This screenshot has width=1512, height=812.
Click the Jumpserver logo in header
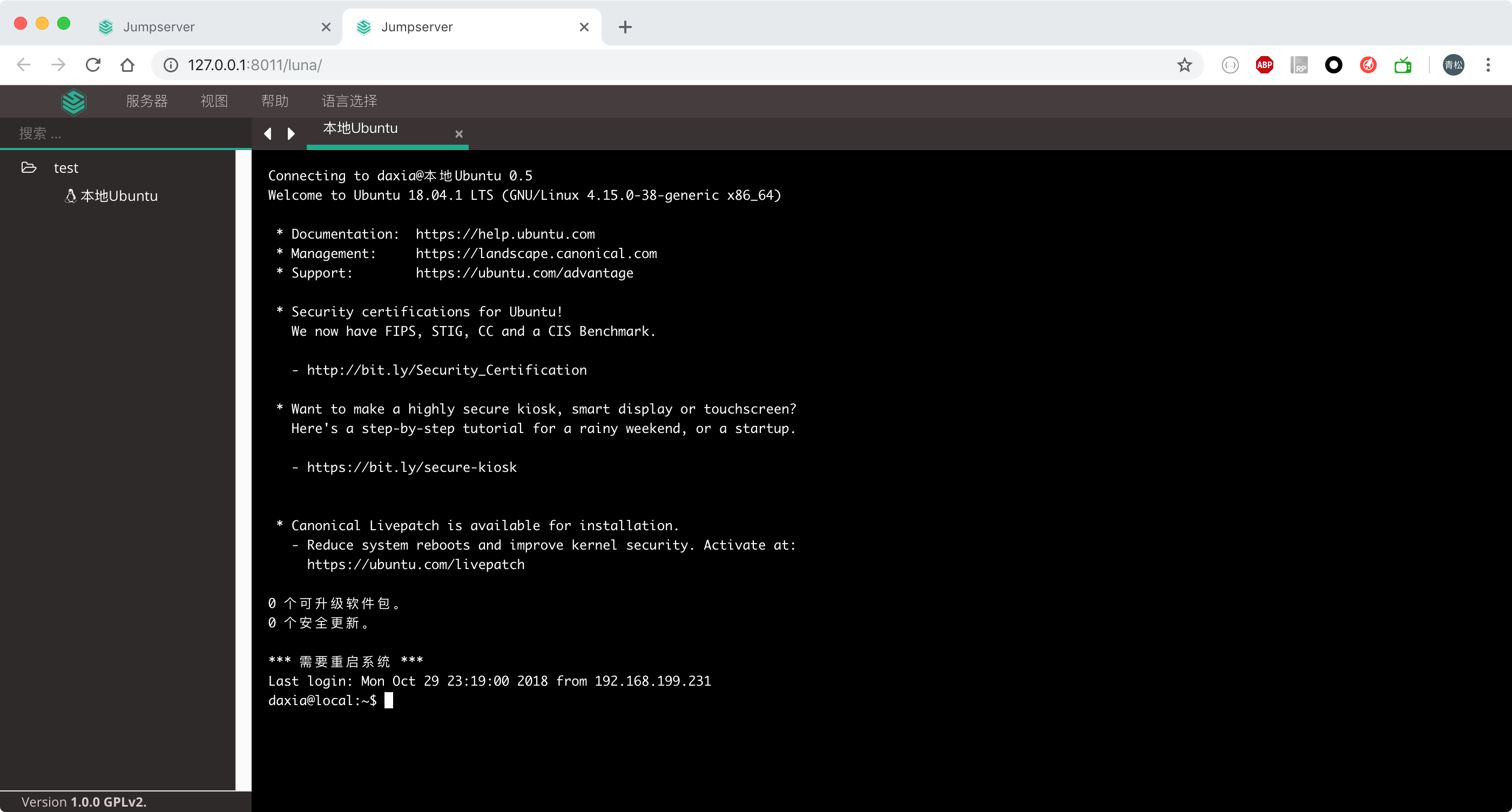[73, 101]
